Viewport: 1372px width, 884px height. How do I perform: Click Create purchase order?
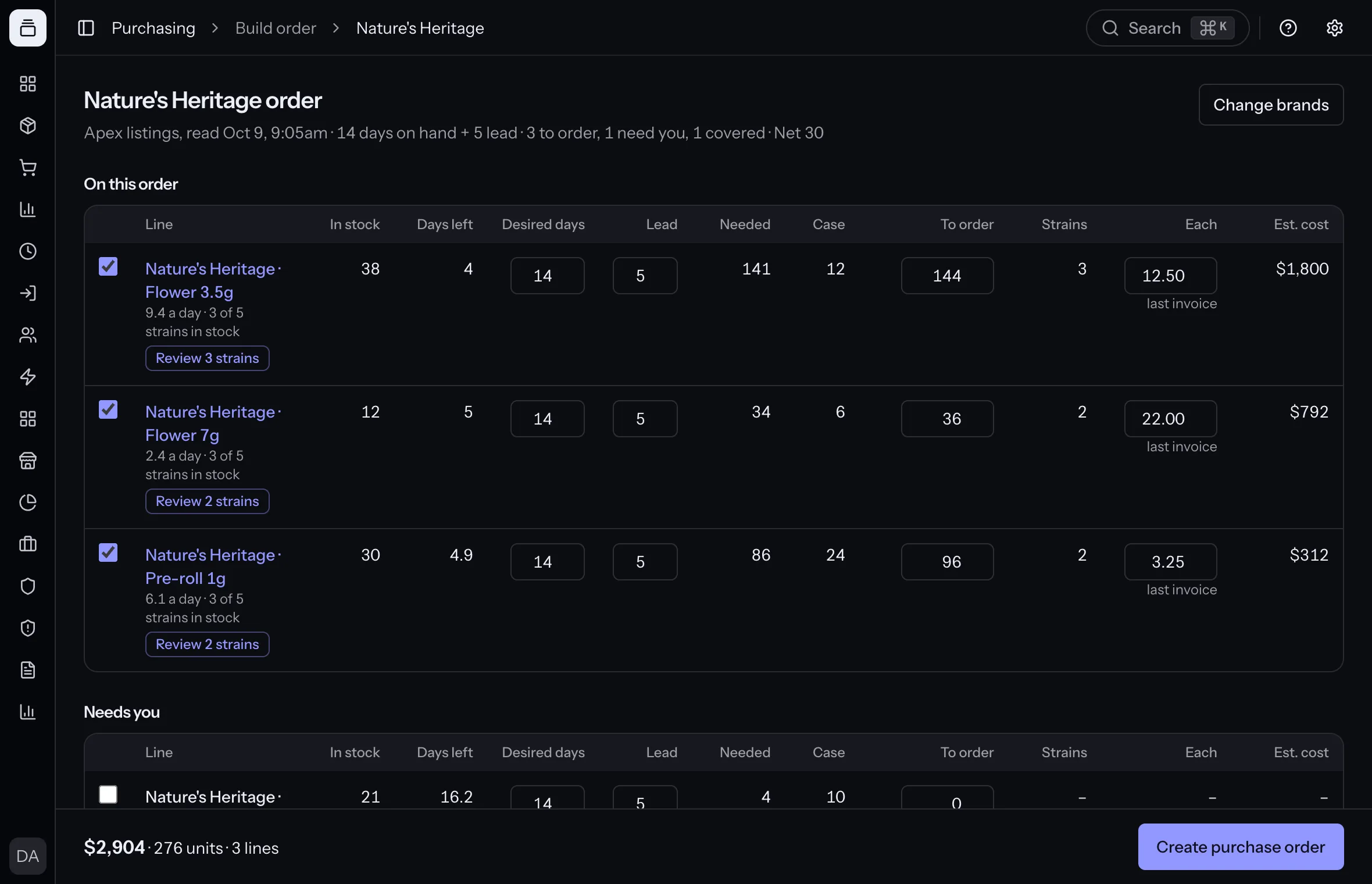click(1241, 847)
